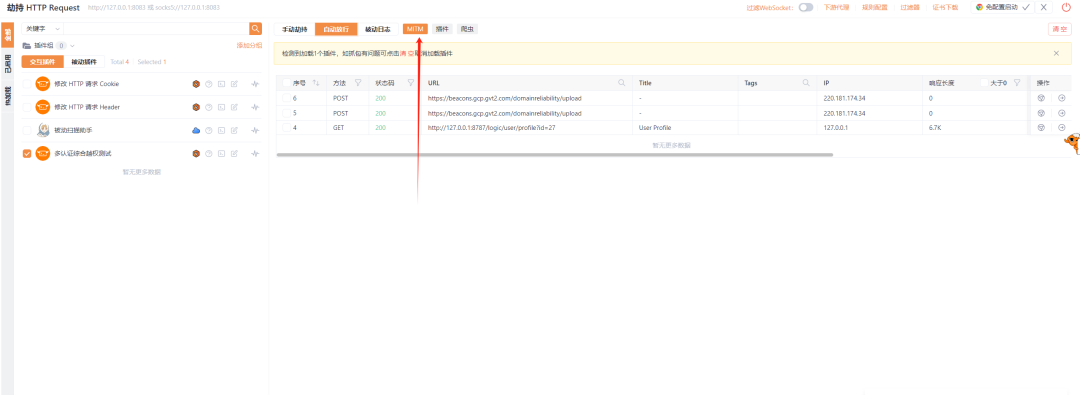1080x395 pixels.
Task: Select the MITM tab
Action: click(415, 29)
